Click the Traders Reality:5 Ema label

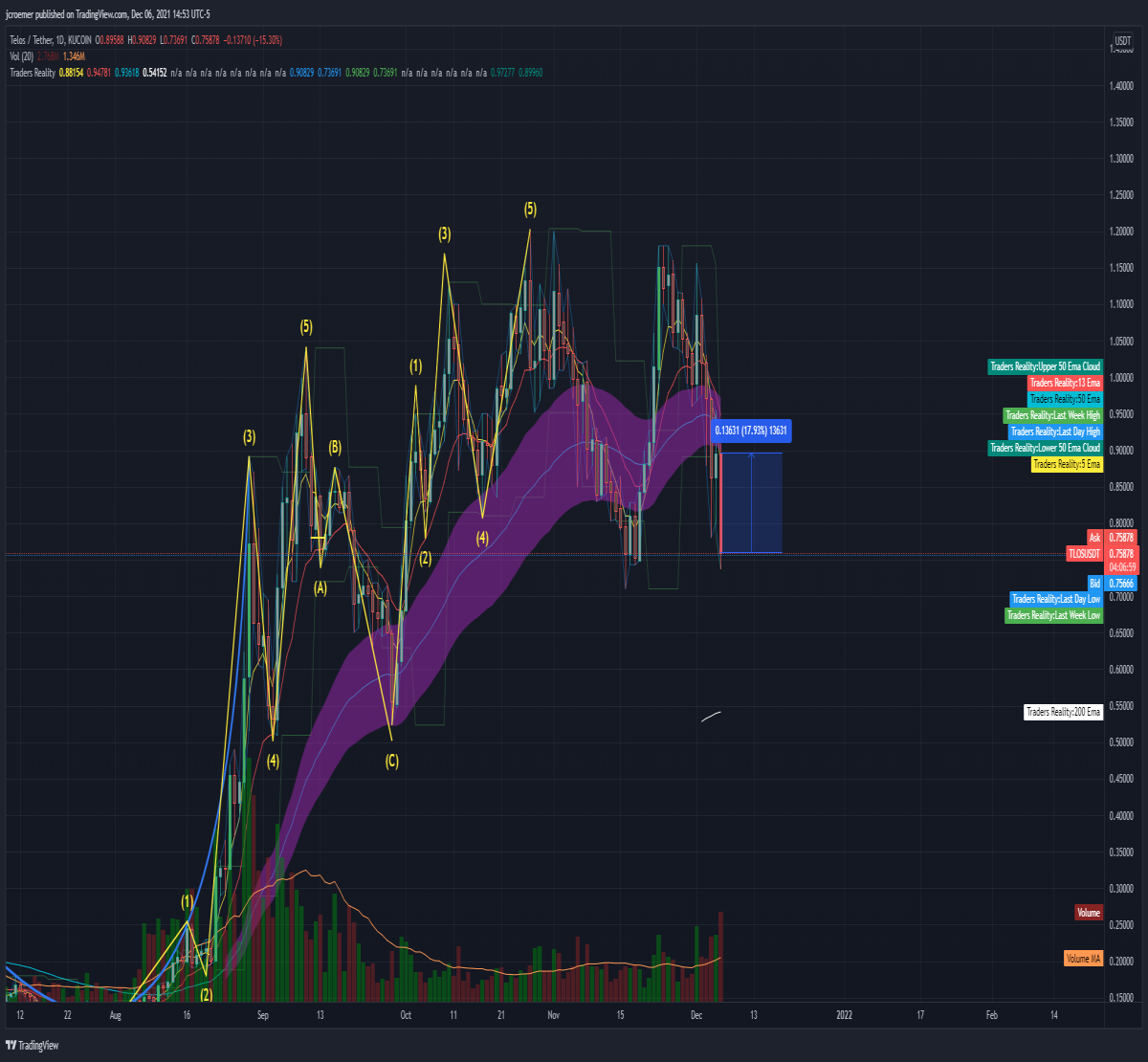[1067, 464]
